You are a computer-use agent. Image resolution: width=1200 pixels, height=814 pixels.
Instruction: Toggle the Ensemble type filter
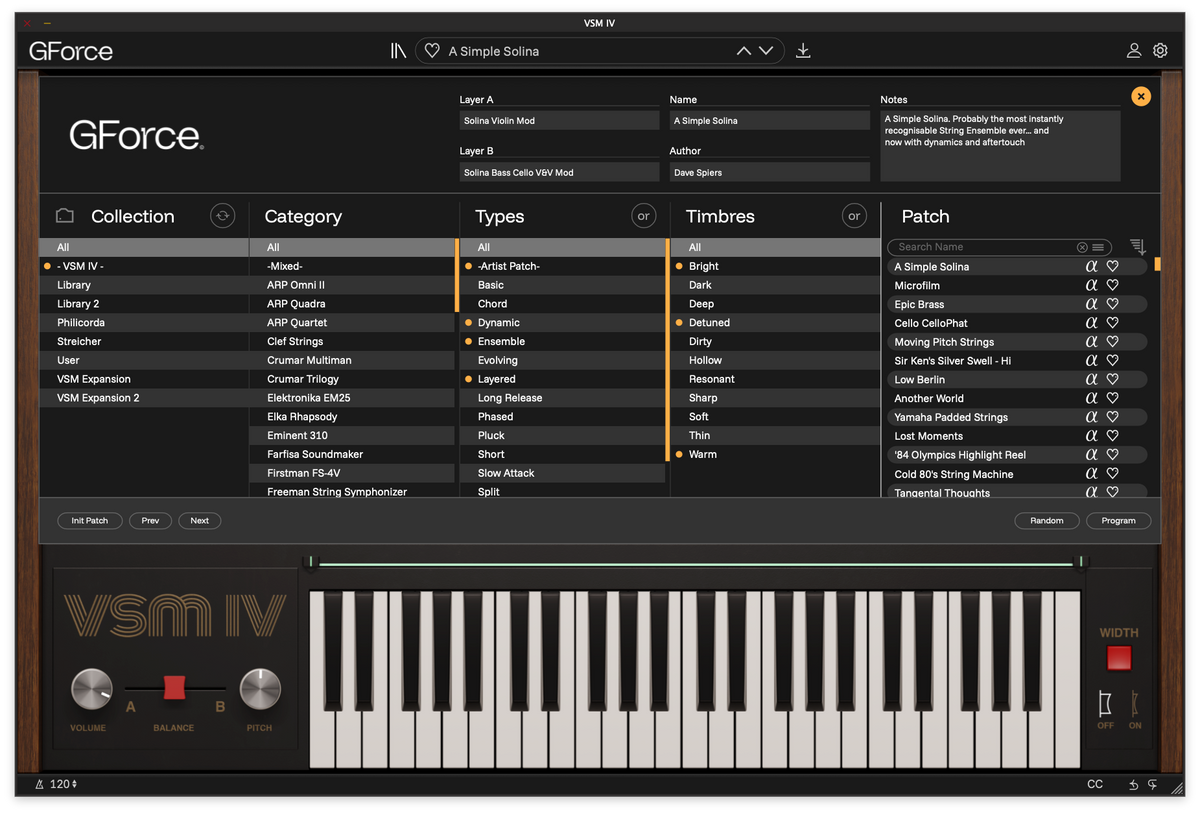[562, 341]
